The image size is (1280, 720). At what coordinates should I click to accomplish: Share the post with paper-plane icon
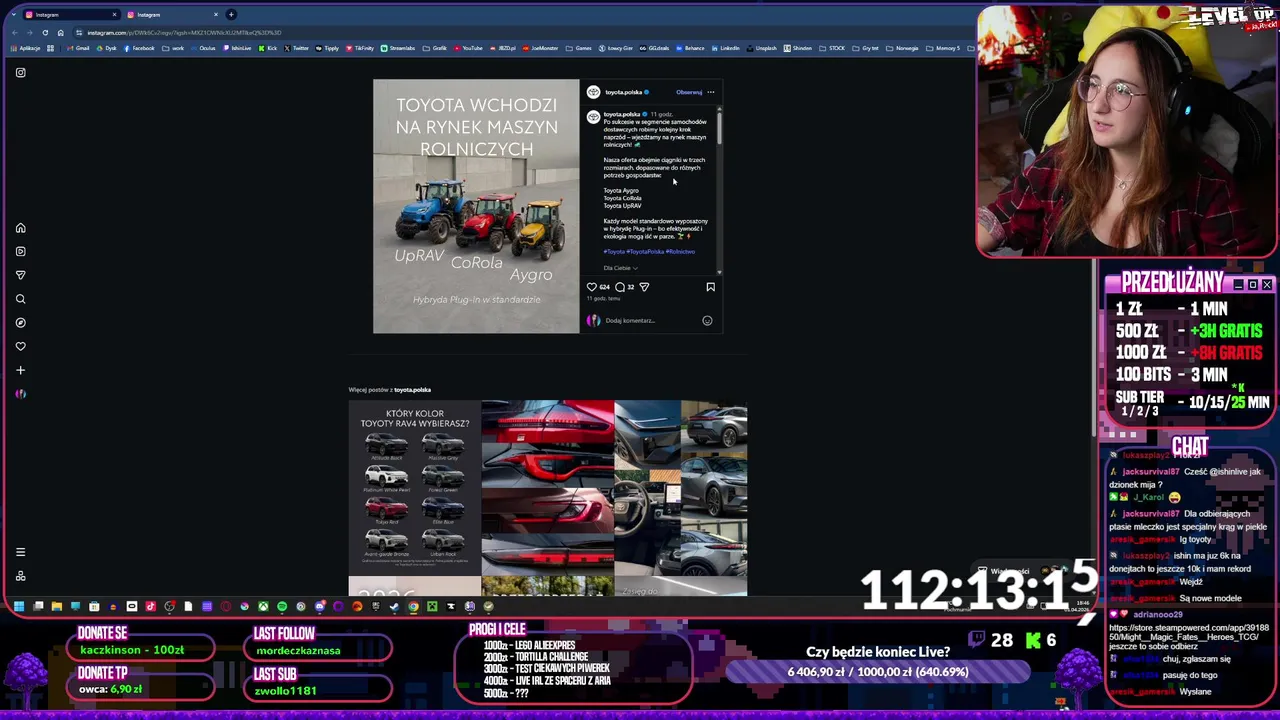[x=644, y=287]
